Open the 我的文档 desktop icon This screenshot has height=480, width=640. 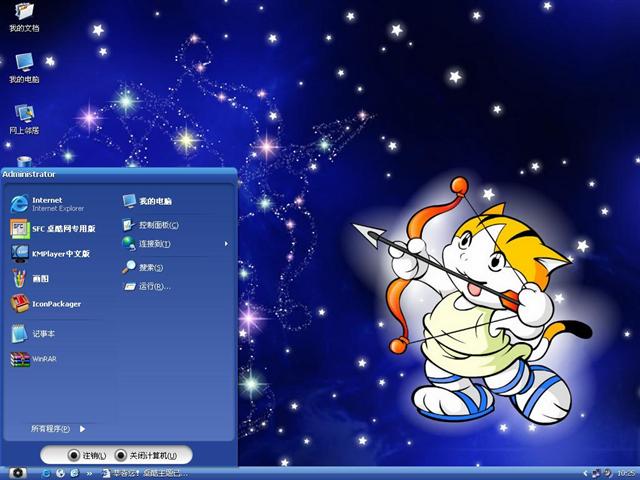point(24,17)
